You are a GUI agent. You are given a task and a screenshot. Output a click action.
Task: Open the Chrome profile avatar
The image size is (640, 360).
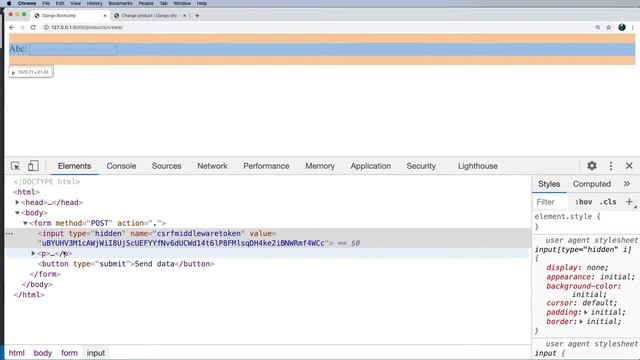(622, 27)
